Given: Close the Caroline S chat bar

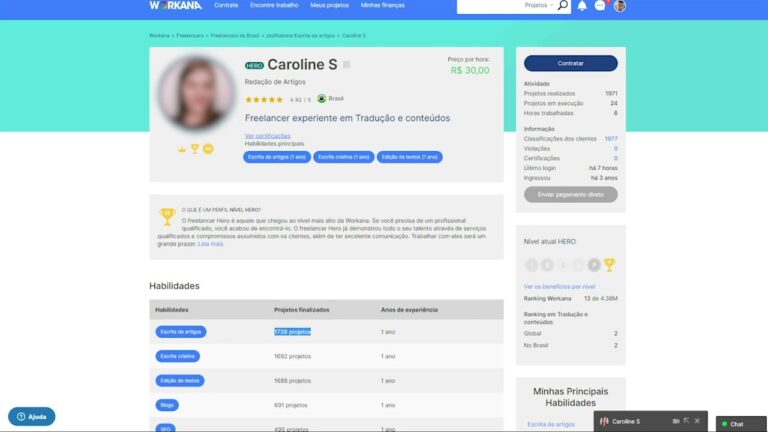Looking at the screenshot, I should [x=699, y=421].
